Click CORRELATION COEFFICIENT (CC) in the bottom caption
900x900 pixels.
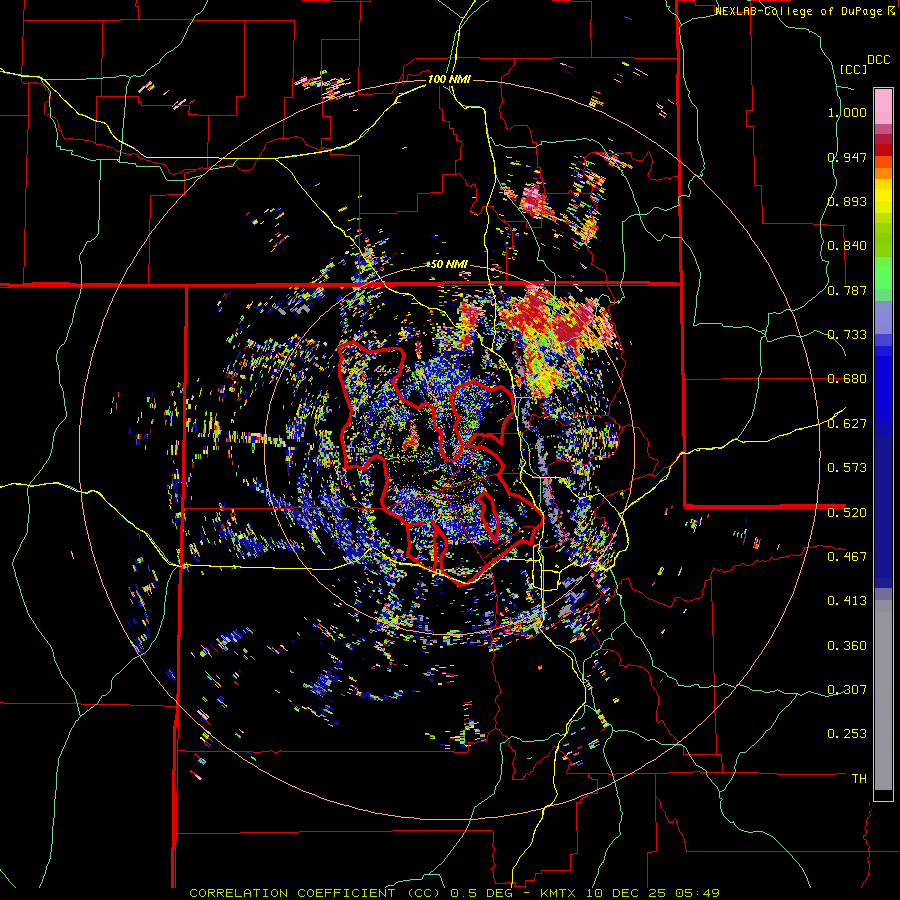coord(315,893)
